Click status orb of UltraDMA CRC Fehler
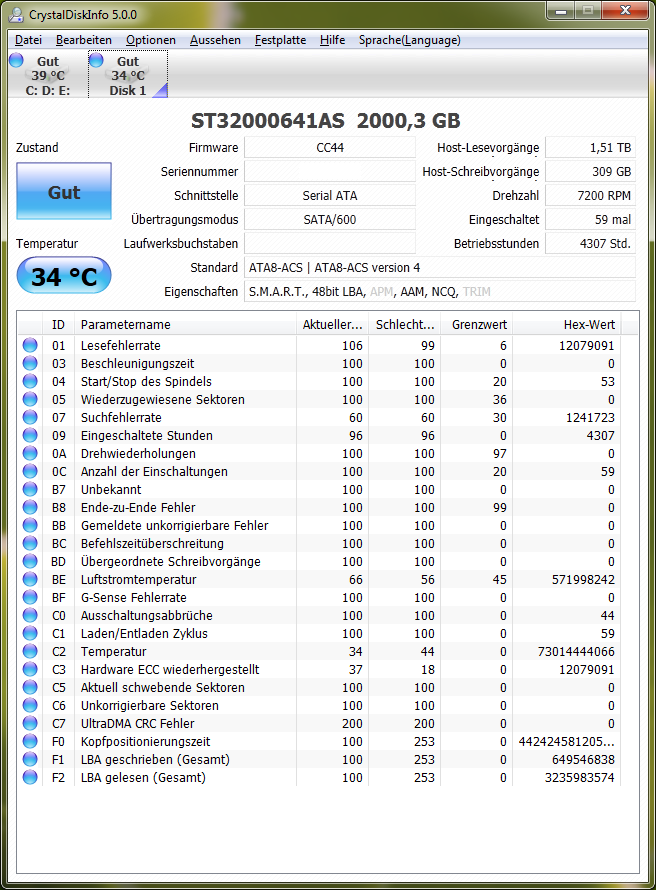The width and height of the screenshot is (656, 890). (30, 723)
